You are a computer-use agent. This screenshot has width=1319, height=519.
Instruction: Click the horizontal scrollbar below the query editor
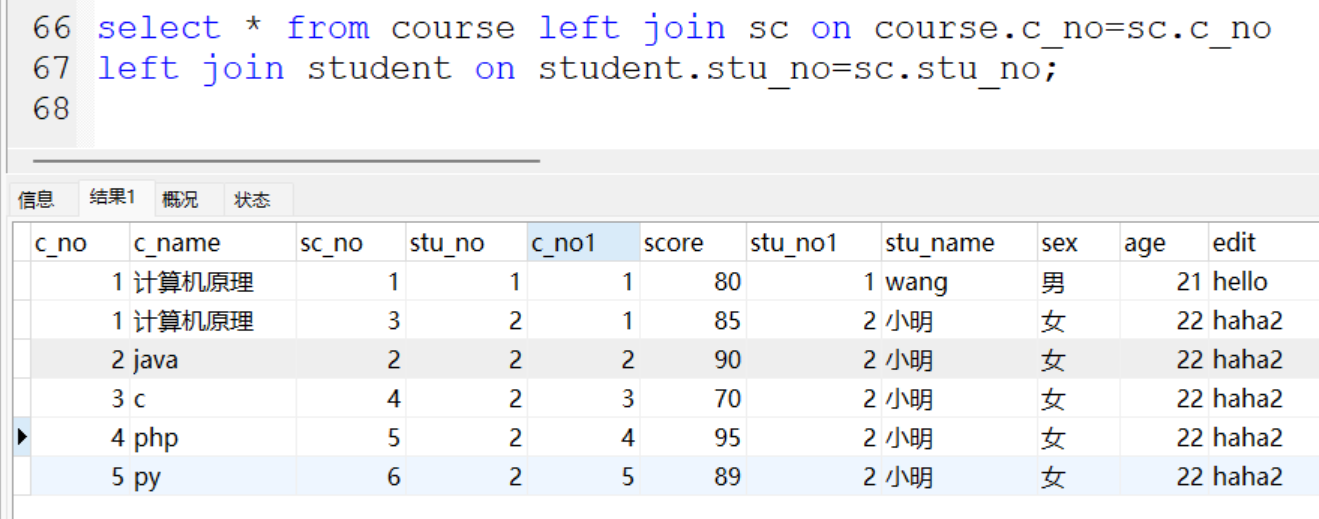(286, 160)
